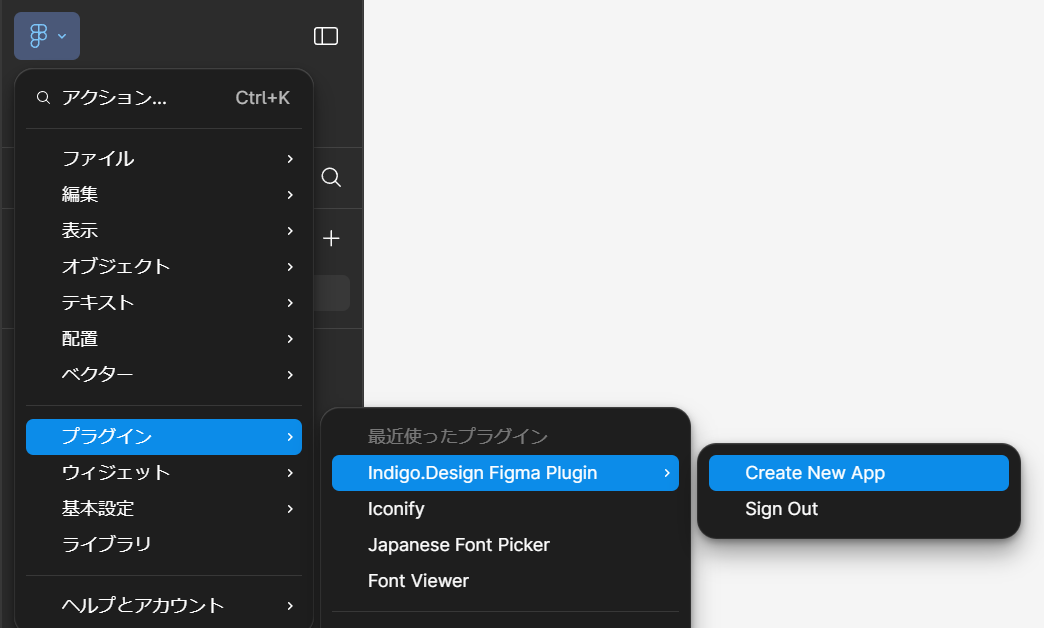Open the ヘルプとアカウント submenu
The height and width of the screenshot is (628, 1044).
tap(164, 605)
